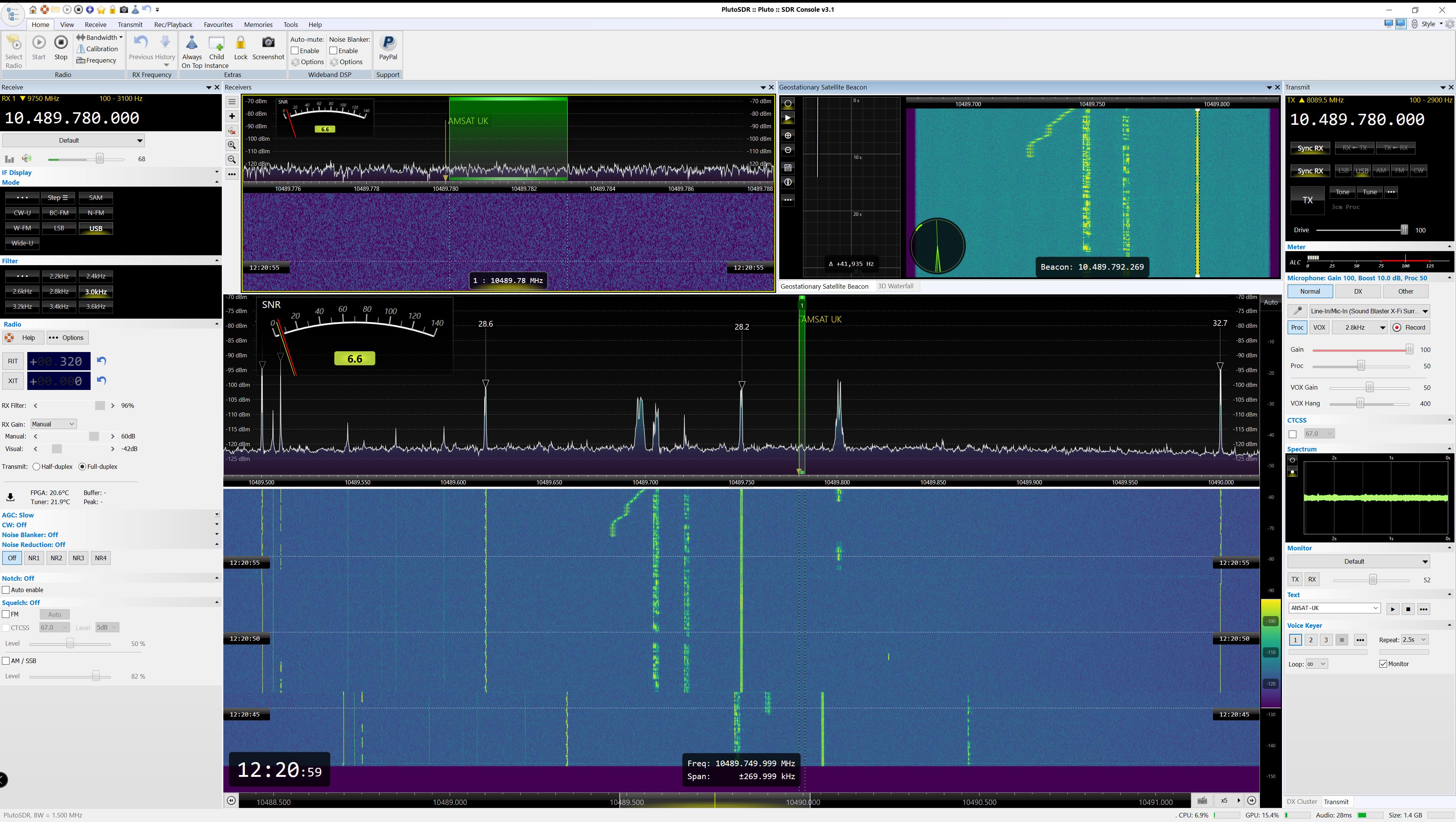Select the NR2 noise reduction button

point(56,558)
